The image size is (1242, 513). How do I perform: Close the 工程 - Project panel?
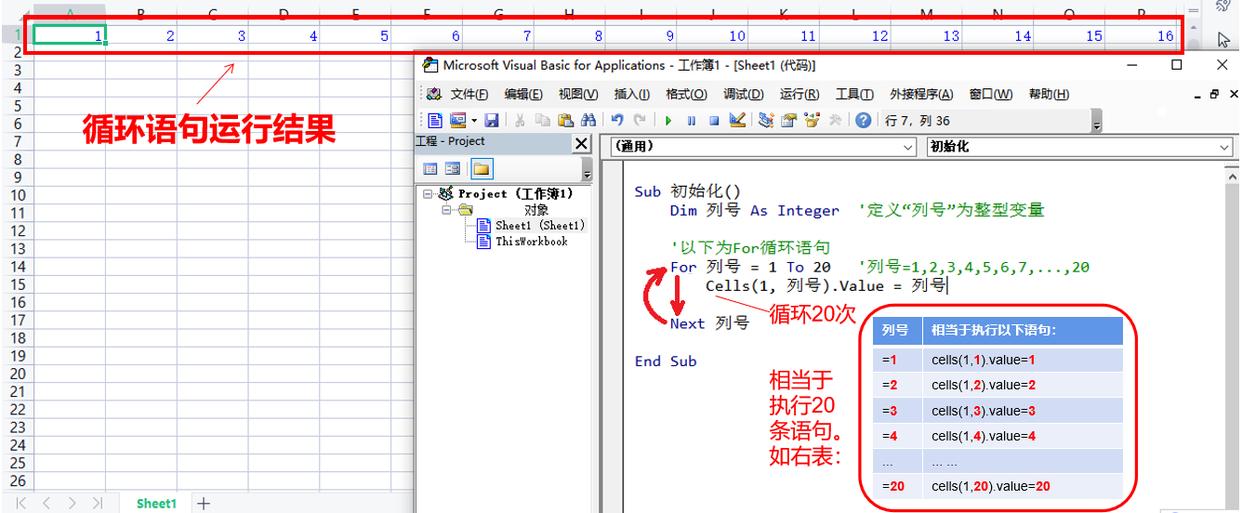coord(581,143)
